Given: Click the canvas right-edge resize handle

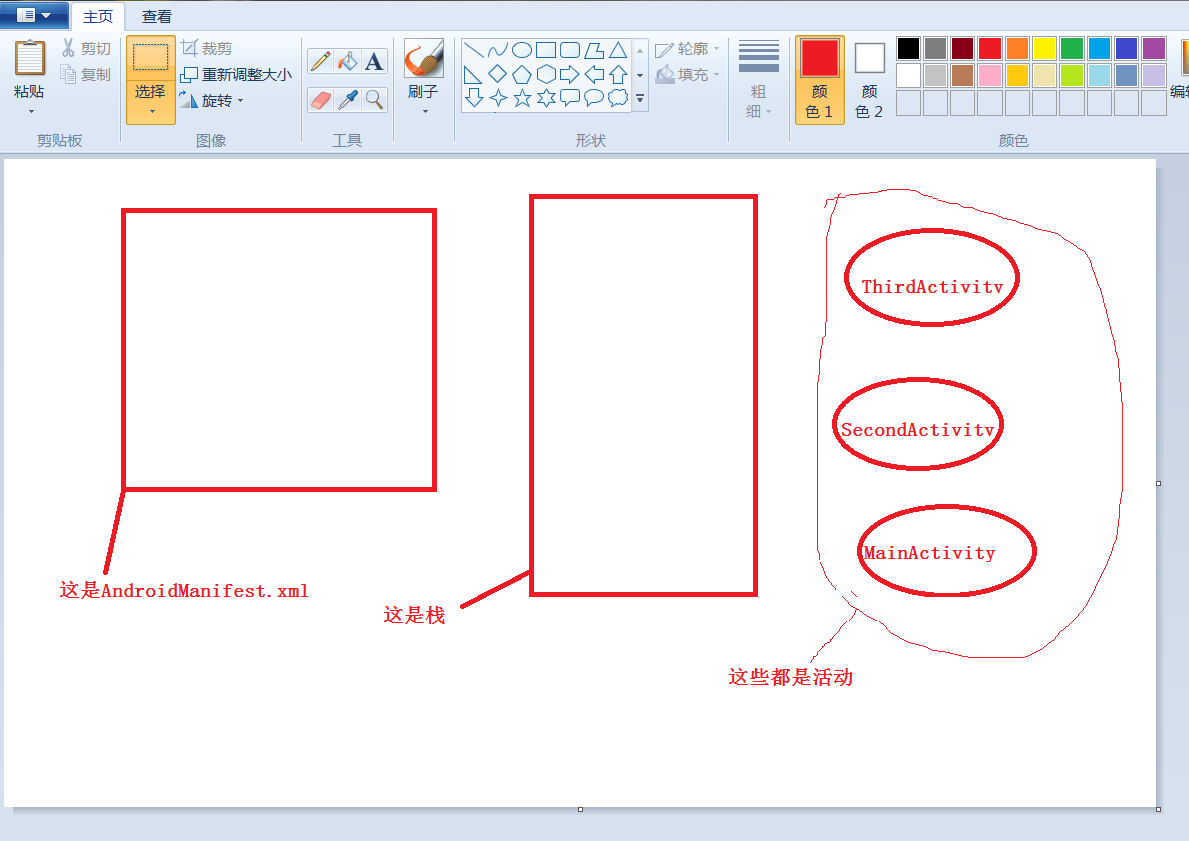Looking at the screenshot, I should point(1159,483).
